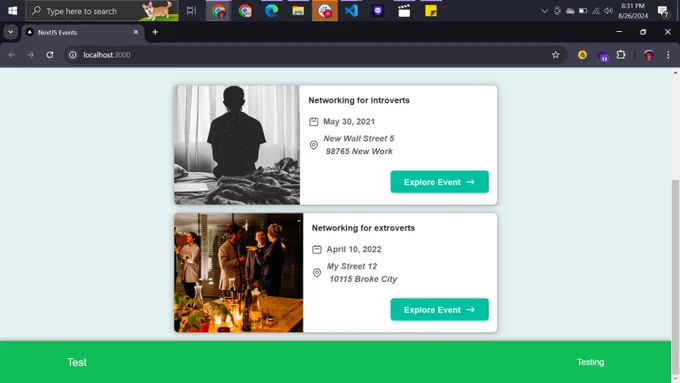Viewport: 680px width, 383px height.
Task: Click the My Street 12 address
Action: pos(362,273)
